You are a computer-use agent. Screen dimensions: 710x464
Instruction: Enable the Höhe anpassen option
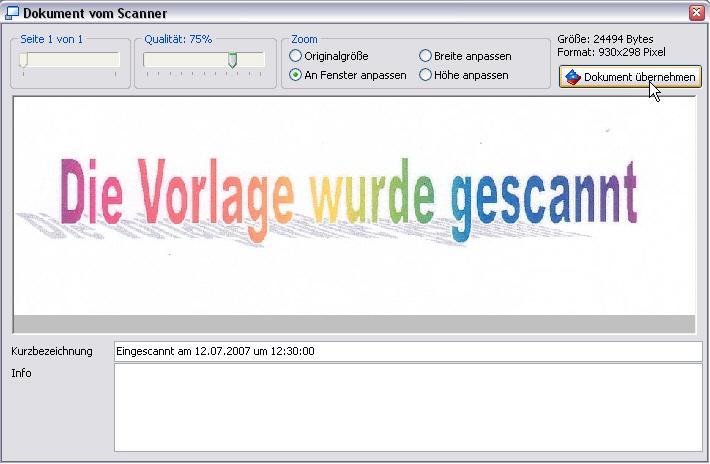(426, 75)
